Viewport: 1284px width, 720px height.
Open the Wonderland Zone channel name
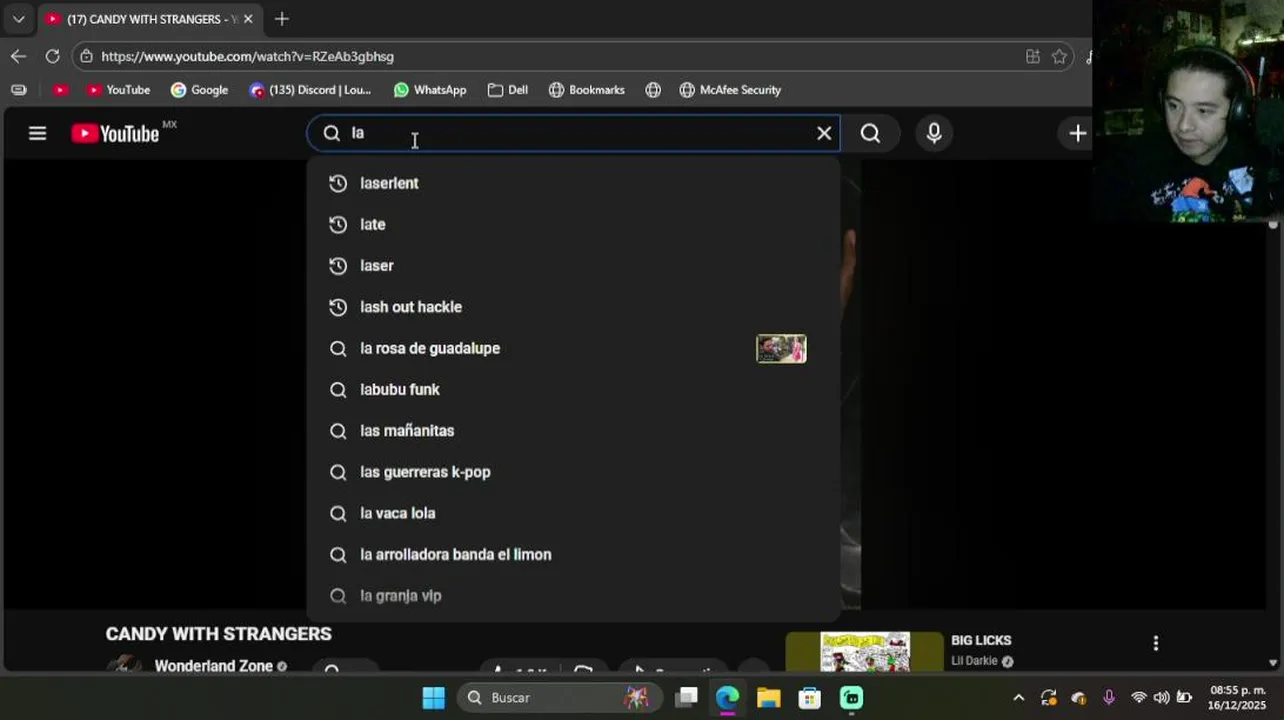(213, 666)
